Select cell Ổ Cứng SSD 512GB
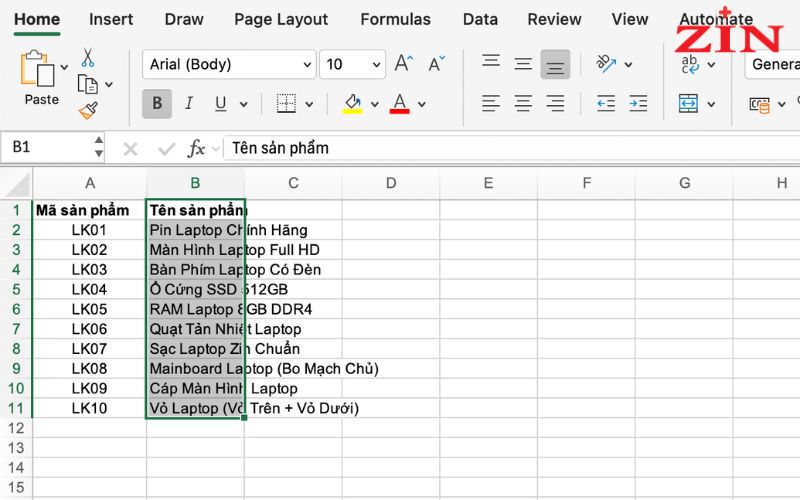This screenshot has height=500, width=800. pyautogui.click(x=195, y=289)
